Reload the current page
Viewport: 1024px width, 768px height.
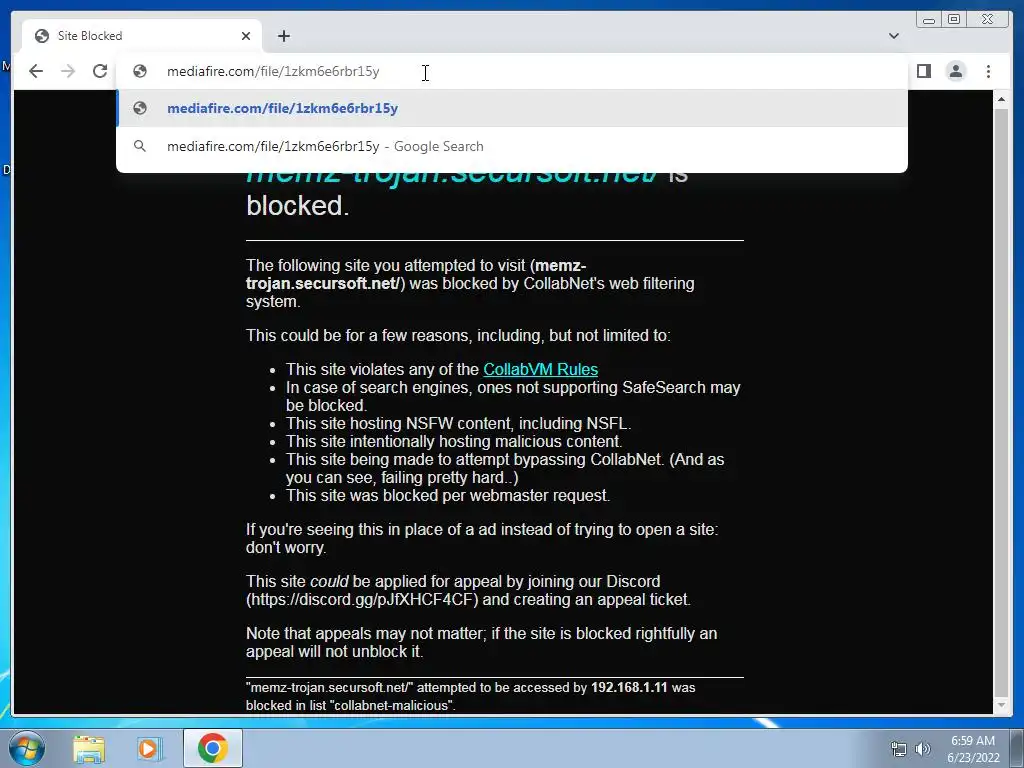click(100, 71)
